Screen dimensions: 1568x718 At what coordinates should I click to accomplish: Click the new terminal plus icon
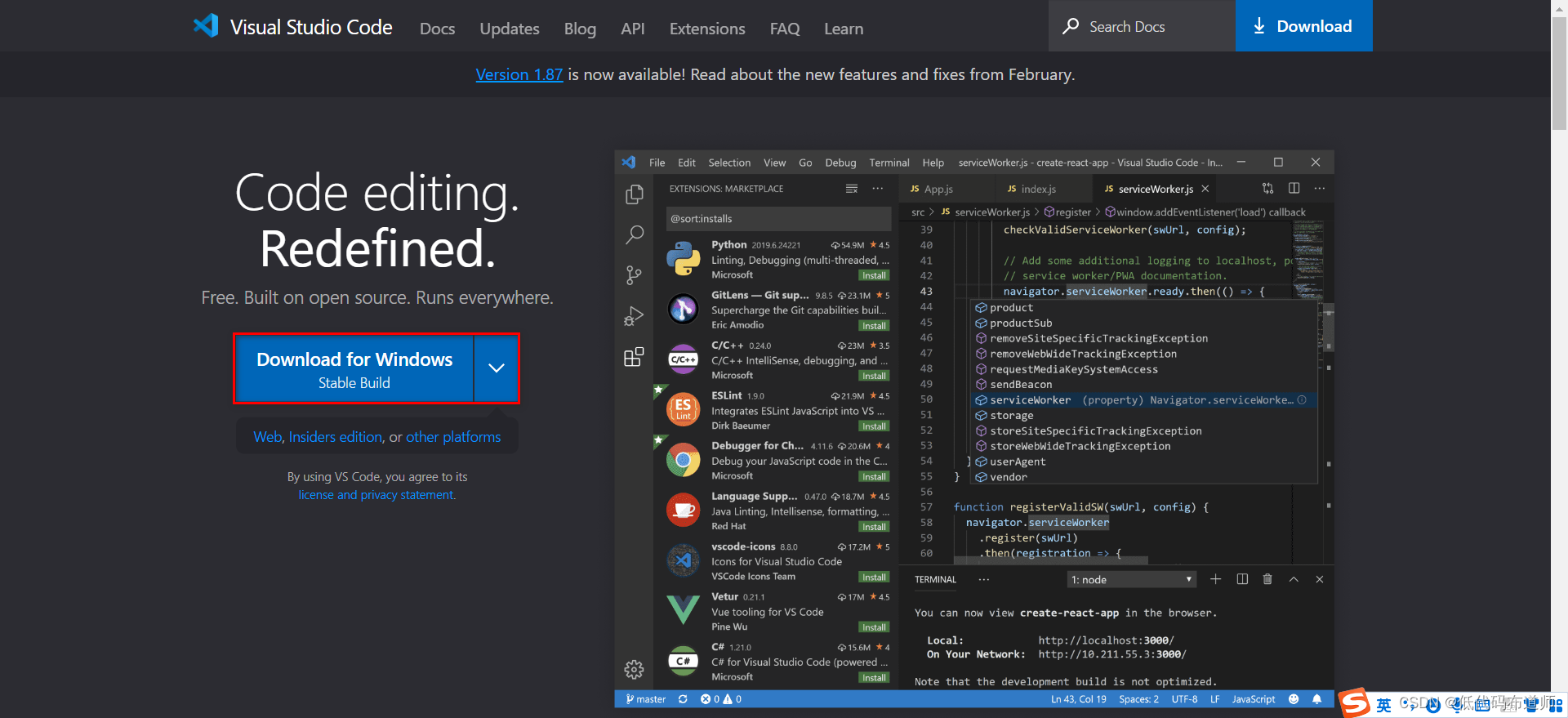[1216, 579]
